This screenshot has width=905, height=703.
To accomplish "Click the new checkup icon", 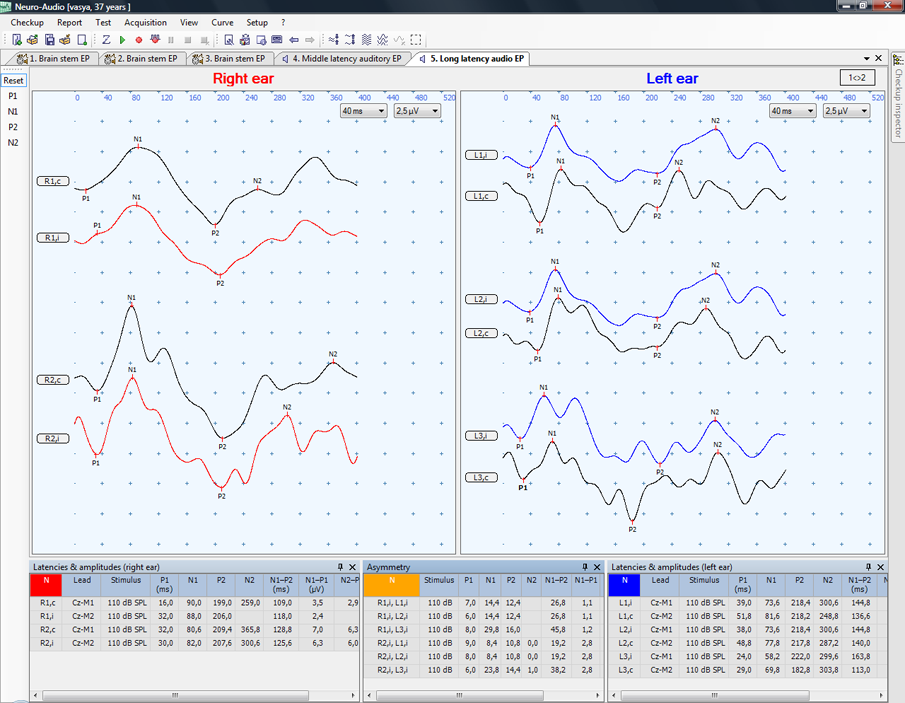I will pyautogui.click(x=17, y=40).
